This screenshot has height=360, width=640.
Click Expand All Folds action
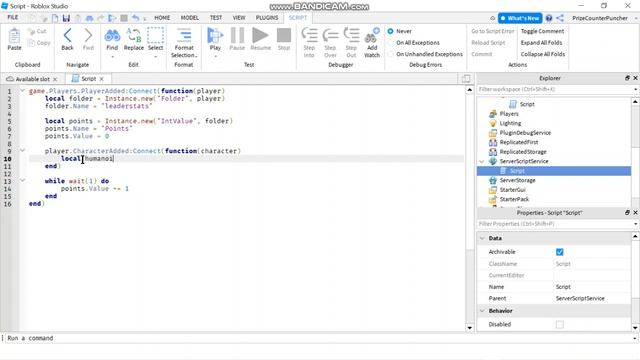click(541, 42)
